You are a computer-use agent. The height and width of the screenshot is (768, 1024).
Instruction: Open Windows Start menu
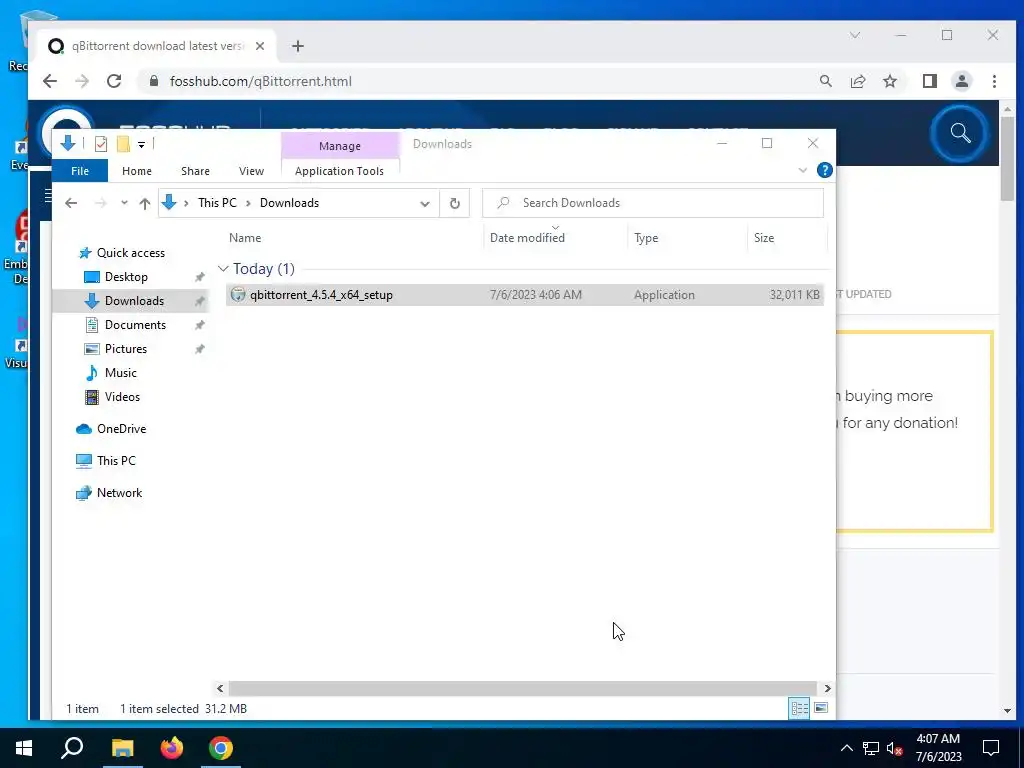[24, 748]
